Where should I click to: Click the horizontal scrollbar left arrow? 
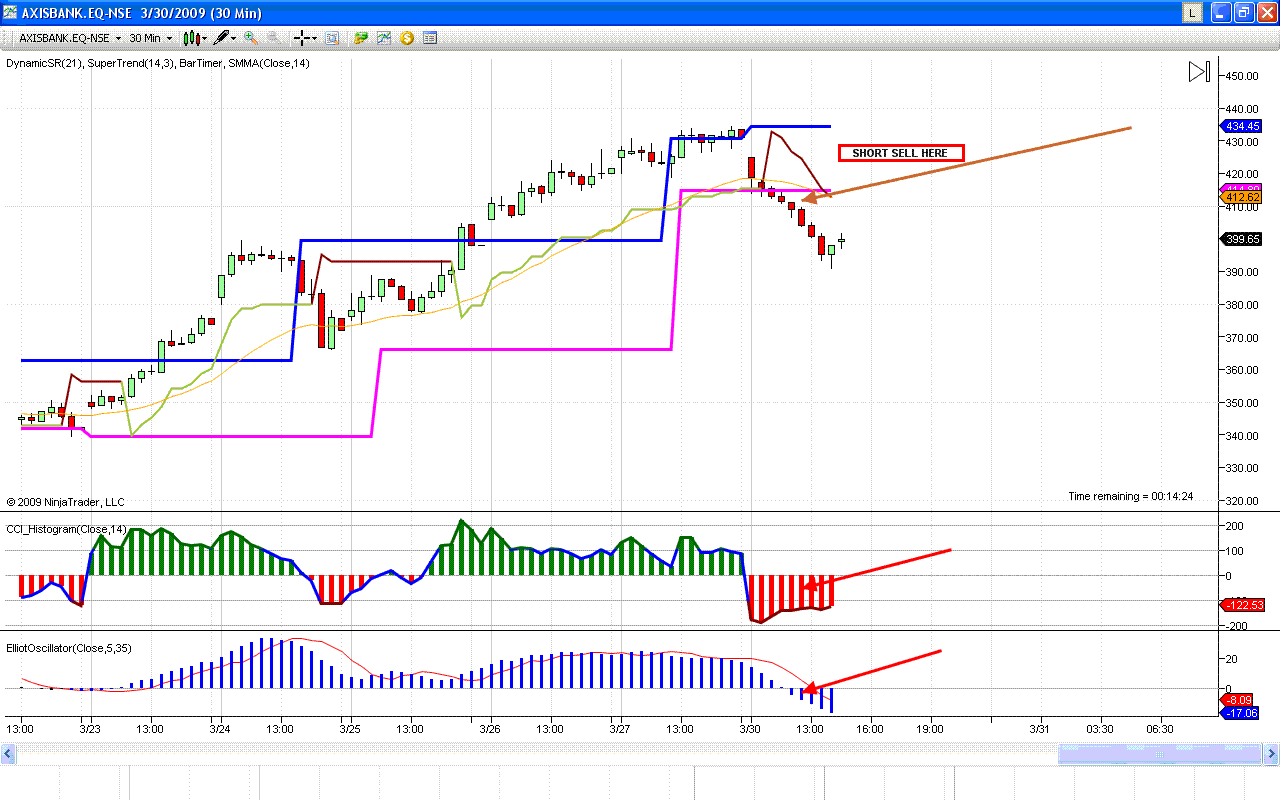8,756
